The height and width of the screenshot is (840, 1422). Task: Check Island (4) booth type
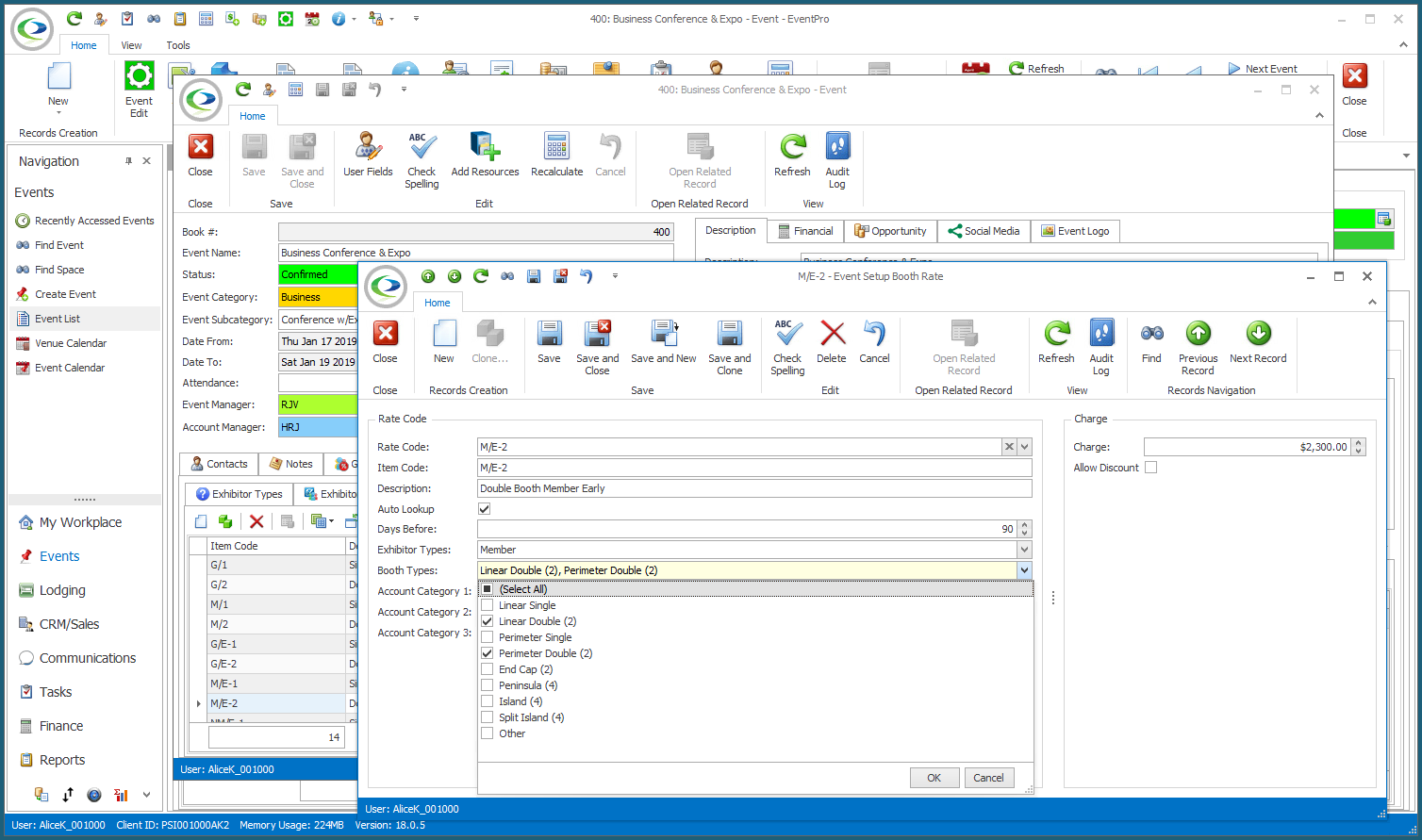pyautogui.click(x=488, y=701)
